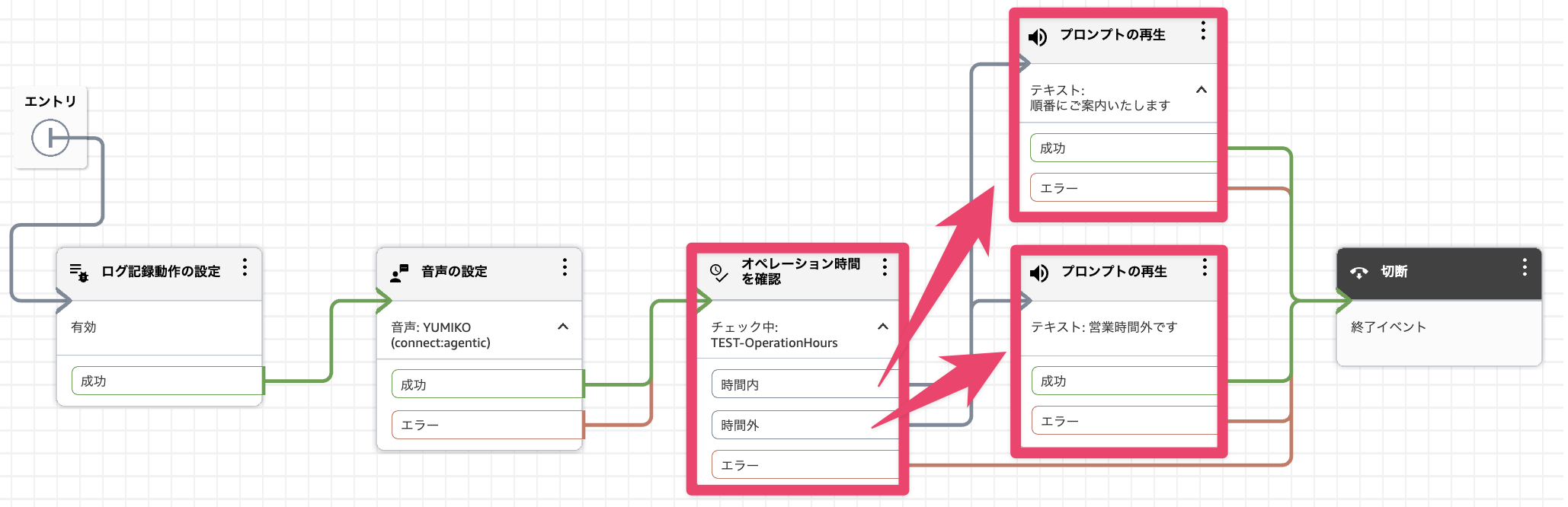1568x507 pixels.
Task: Select 成功 output of the 順番にご案内いたします prompt
Action: pos(1125,148)
